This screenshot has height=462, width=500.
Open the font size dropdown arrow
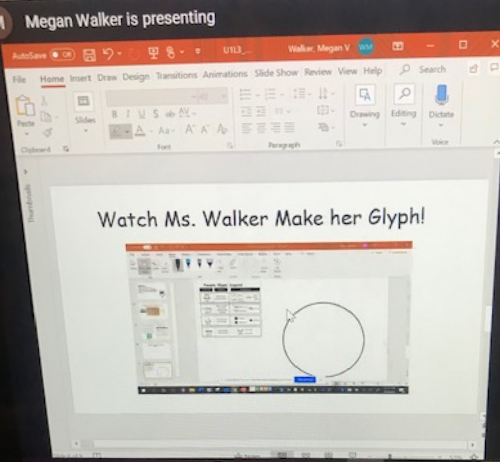point(224,96)
